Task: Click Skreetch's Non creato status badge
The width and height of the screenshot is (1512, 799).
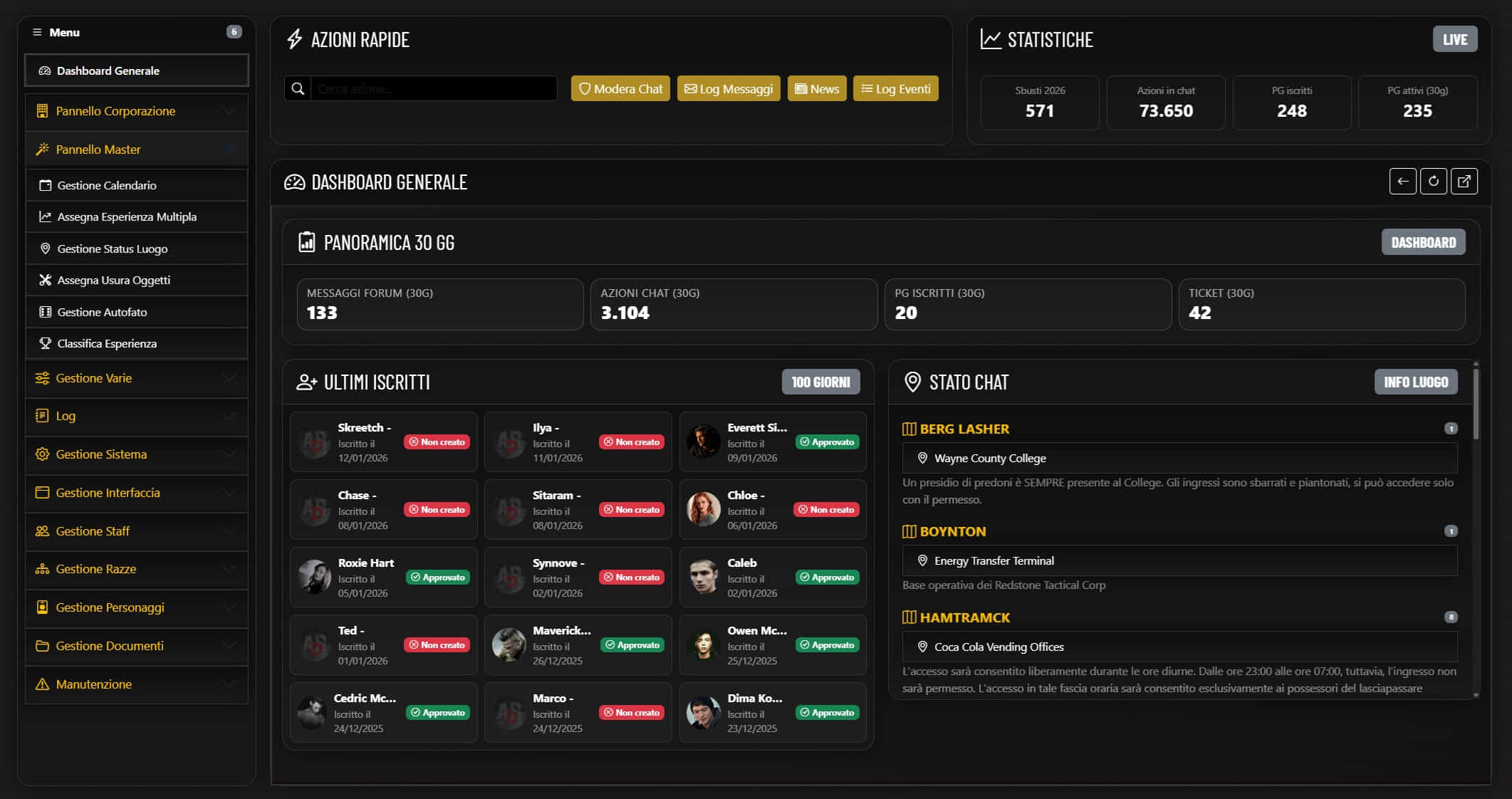Action: [437, 442]
